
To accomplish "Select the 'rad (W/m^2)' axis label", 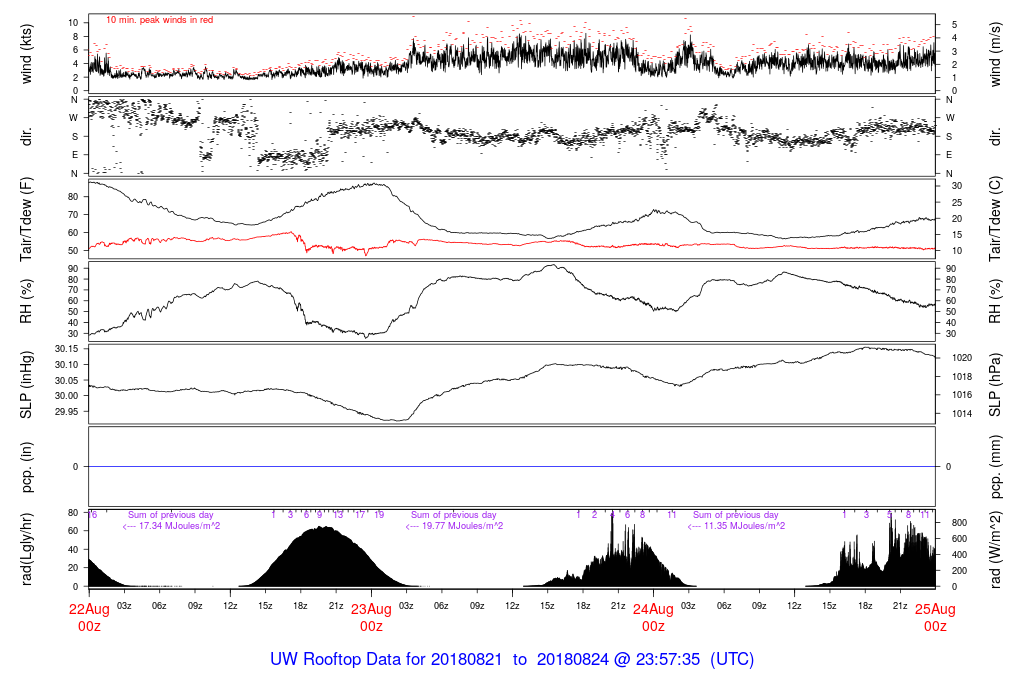I will click(995, 549).
